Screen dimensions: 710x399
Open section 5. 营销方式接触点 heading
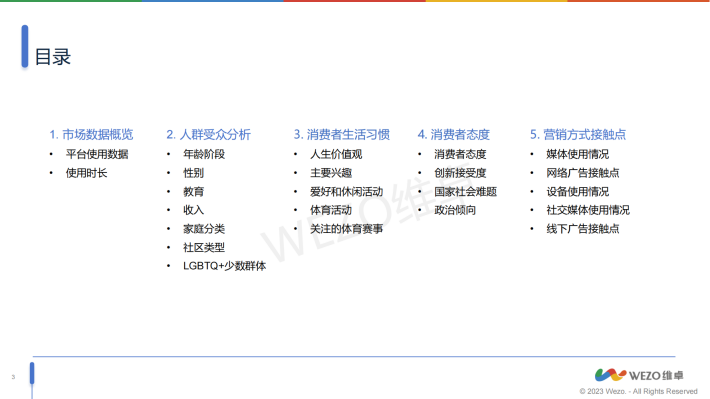[x=578, y=135]
